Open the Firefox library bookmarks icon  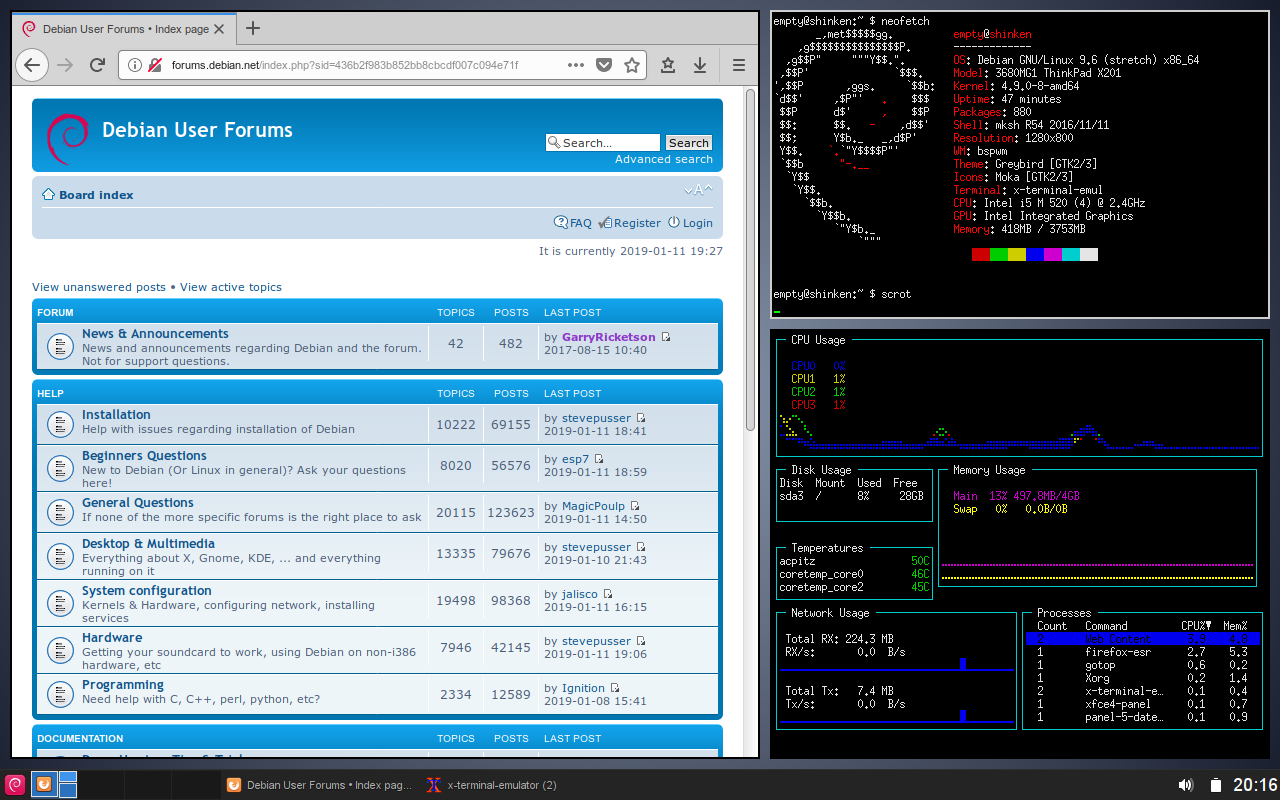668,65
